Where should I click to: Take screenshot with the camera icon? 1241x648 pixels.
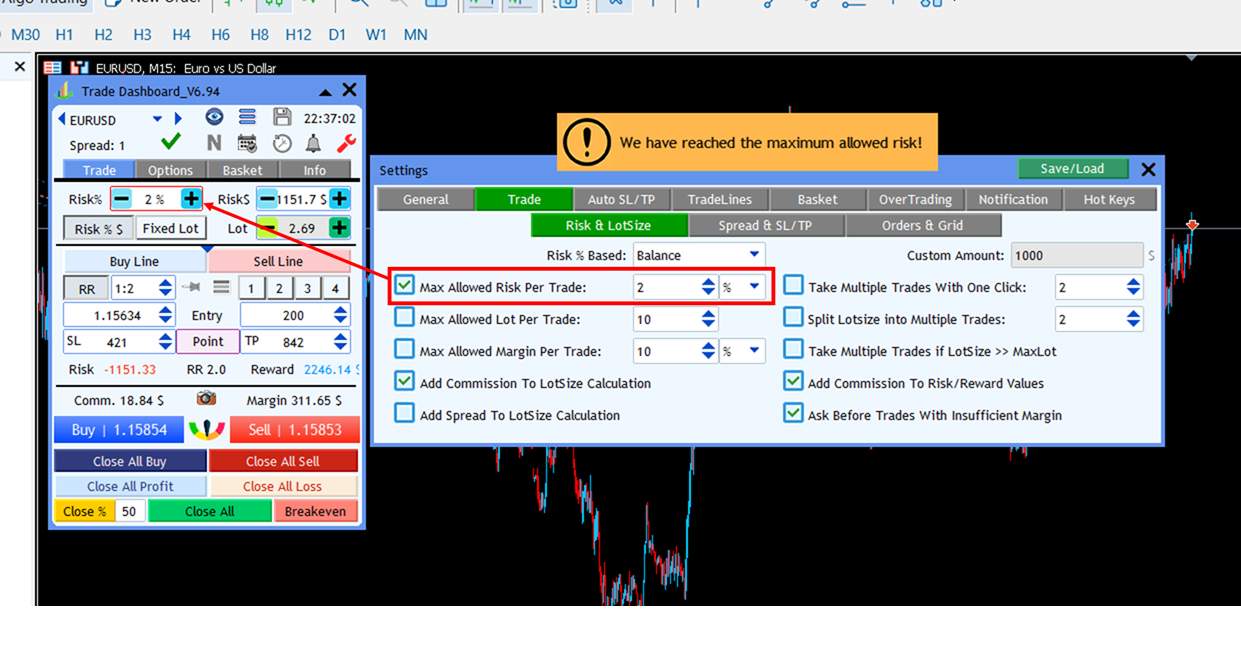tap(206, 398)
